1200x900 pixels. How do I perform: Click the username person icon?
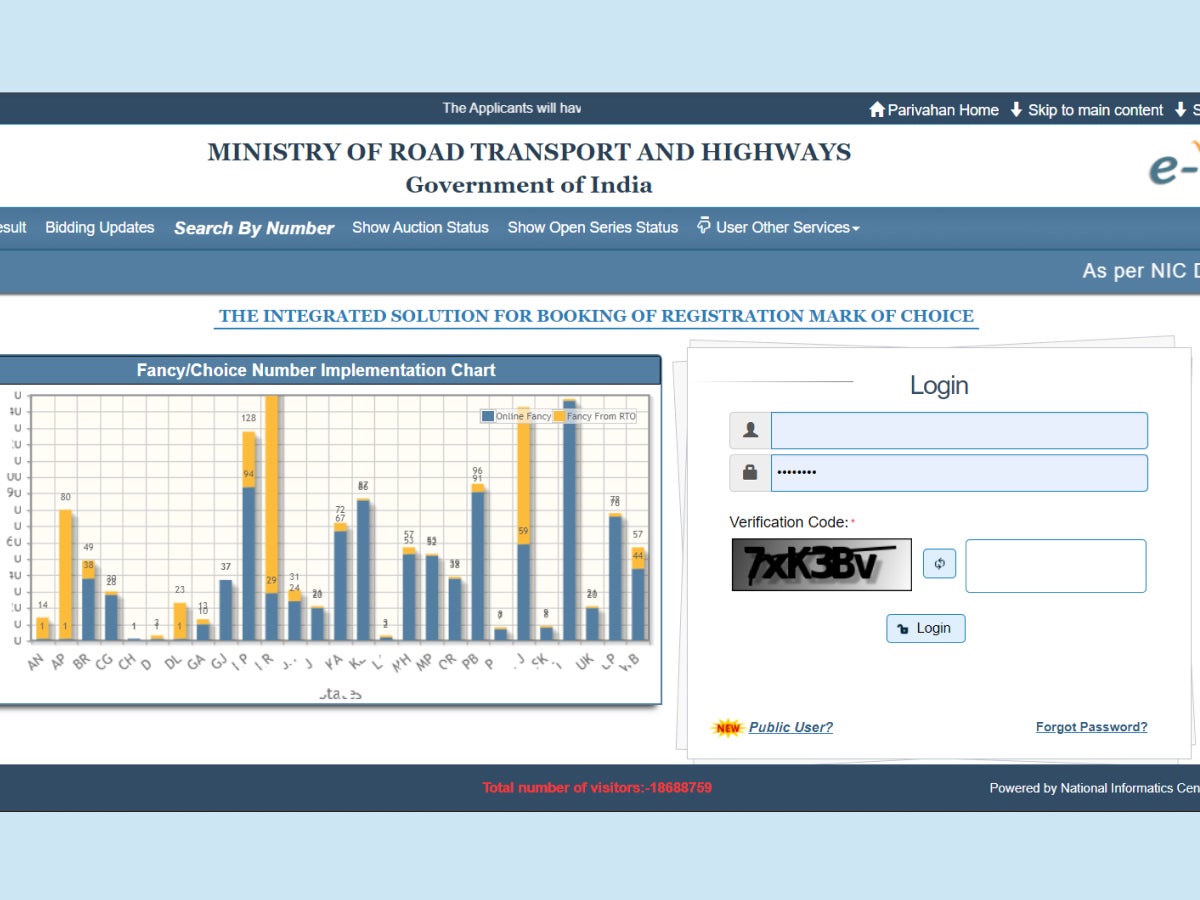click(750, 430)
